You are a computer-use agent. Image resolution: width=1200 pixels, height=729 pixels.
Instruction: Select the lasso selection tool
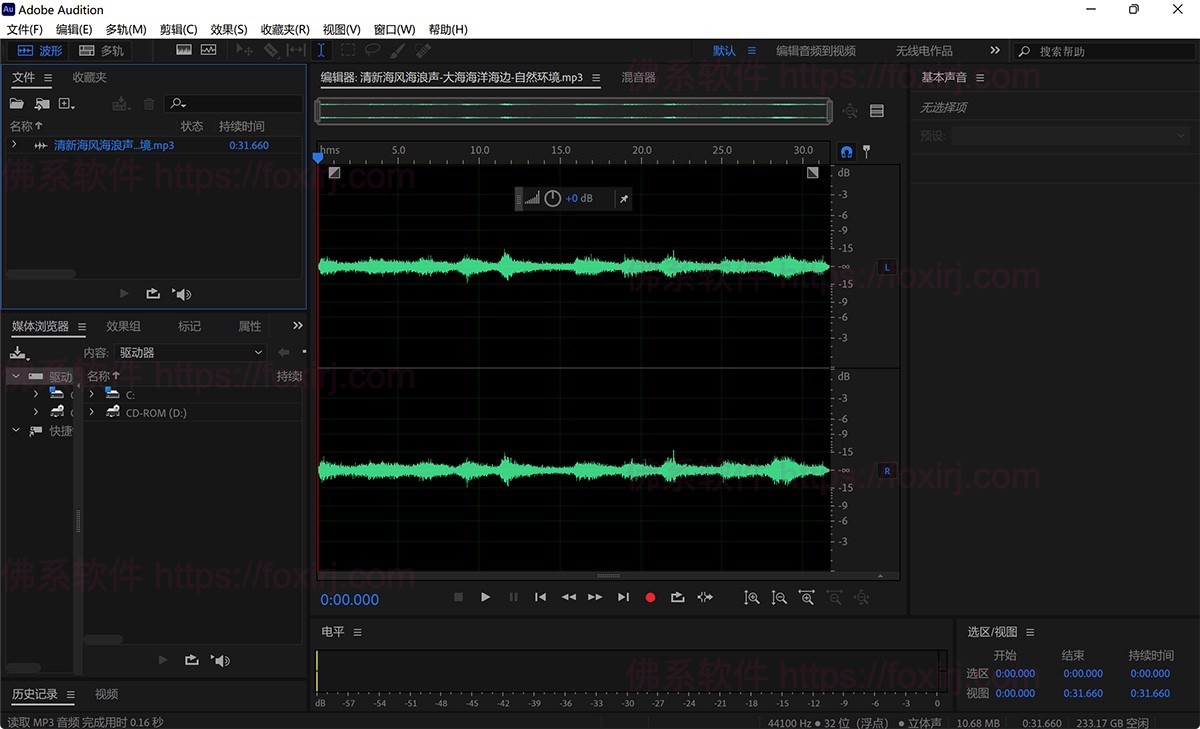[372, 50]
